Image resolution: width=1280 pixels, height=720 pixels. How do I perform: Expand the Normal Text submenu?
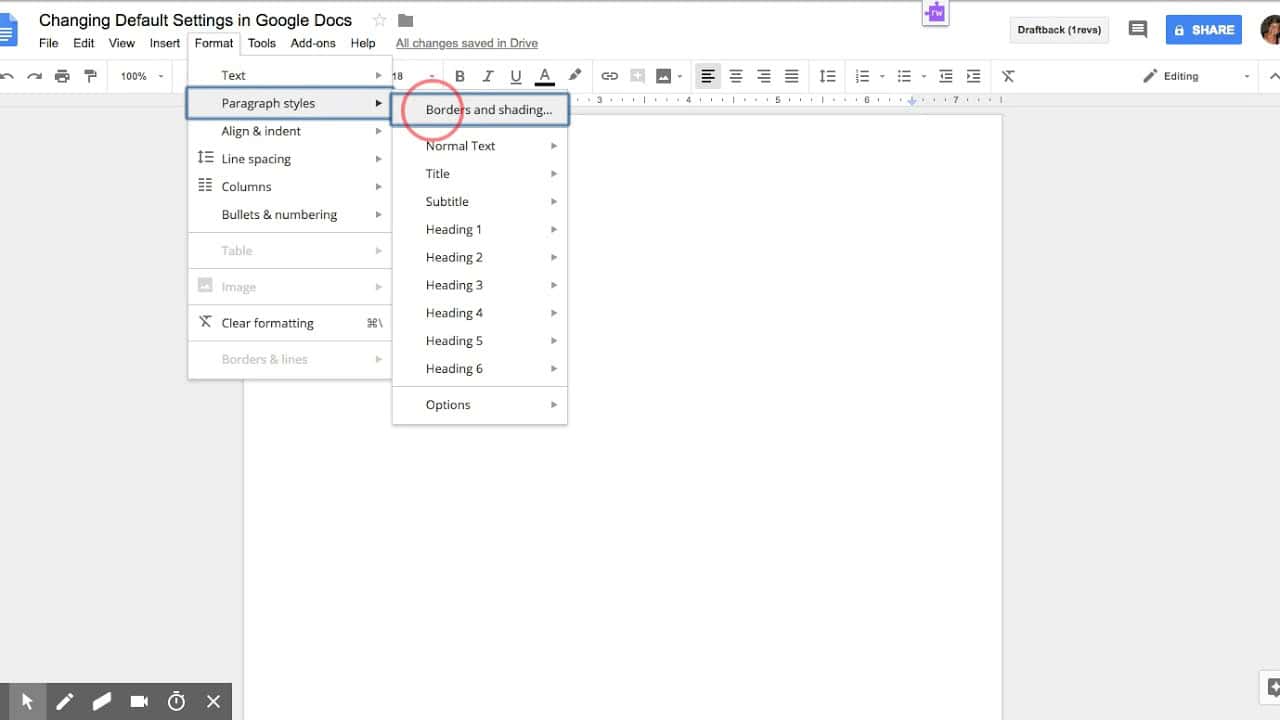pyautogui.click(x=480, y=146)
